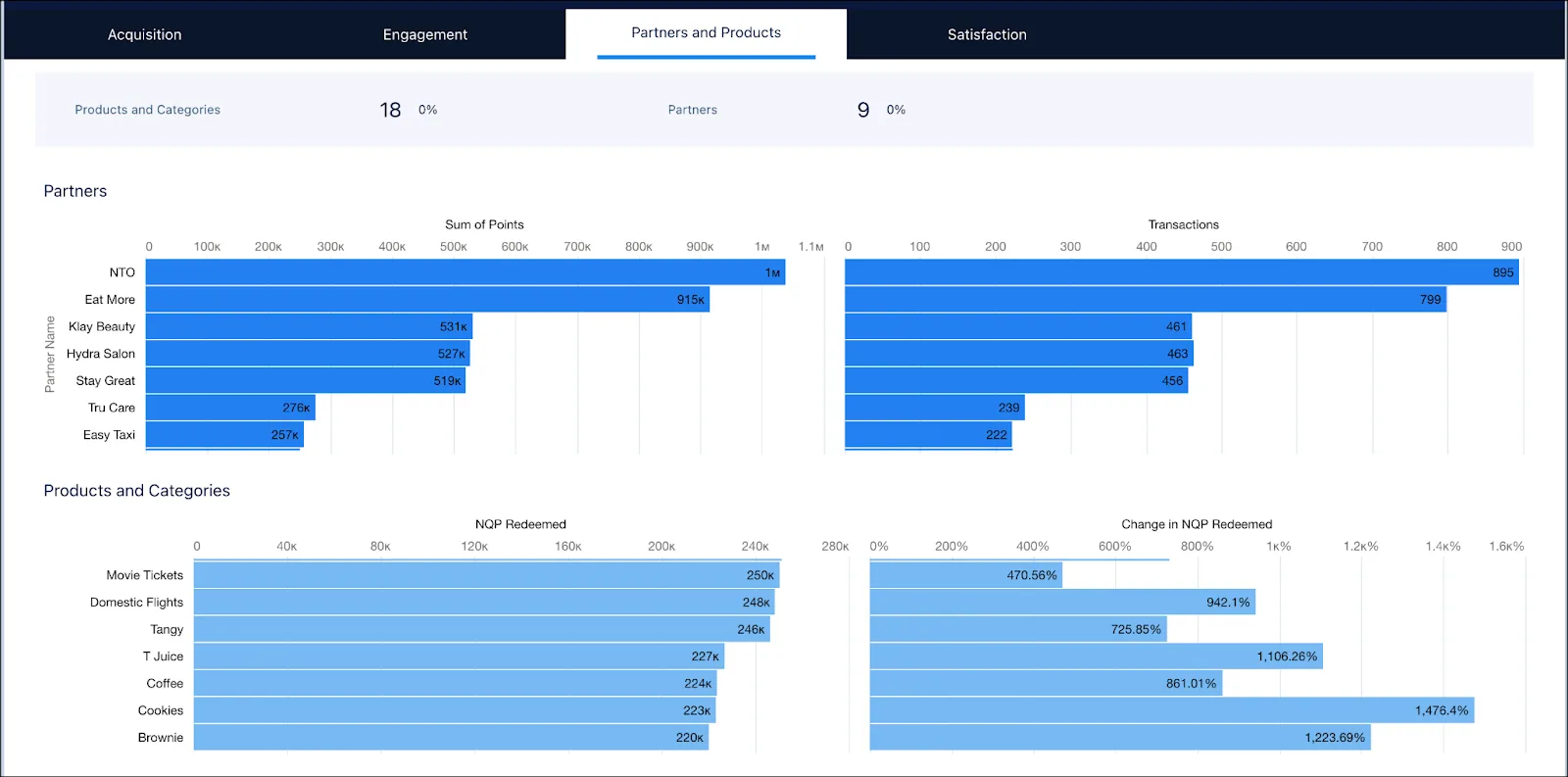Switch to the Acquisition tab

tap(144, 34)
